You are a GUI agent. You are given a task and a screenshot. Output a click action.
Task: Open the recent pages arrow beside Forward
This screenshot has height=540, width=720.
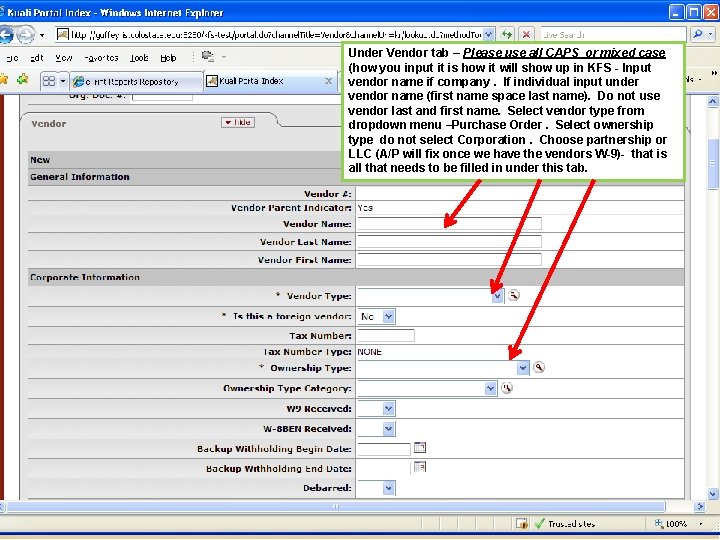[x=42, y=35]
